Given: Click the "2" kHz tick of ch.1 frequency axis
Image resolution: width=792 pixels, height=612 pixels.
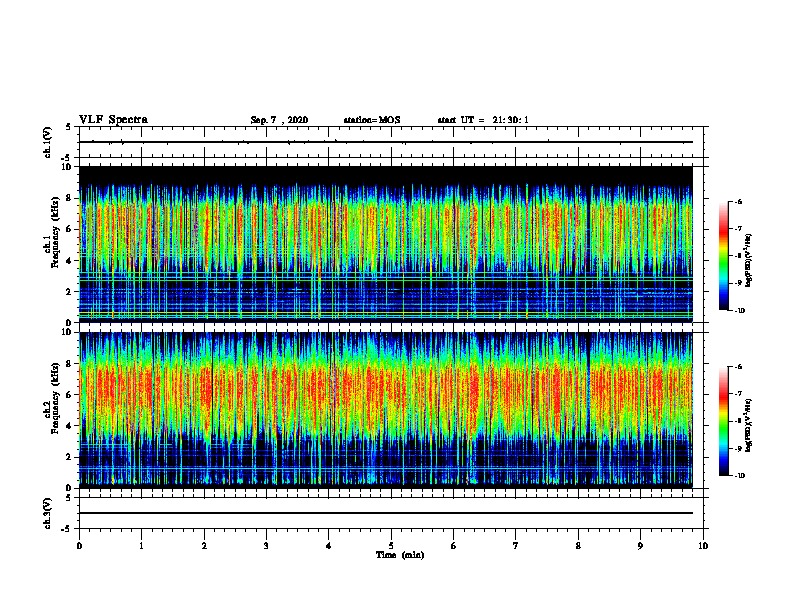Looking at the screenshot, I should [69, 291].
